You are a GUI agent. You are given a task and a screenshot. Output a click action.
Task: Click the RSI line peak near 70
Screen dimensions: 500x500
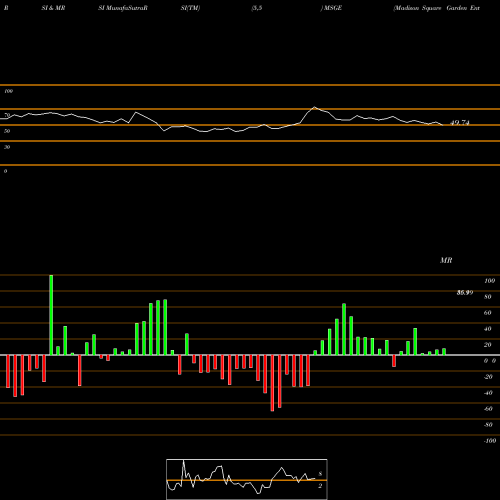(314, 107)
